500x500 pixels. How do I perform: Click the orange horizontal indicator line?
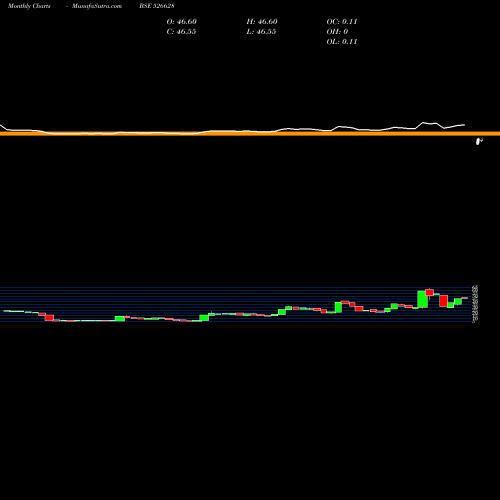[x=250, y=134]
